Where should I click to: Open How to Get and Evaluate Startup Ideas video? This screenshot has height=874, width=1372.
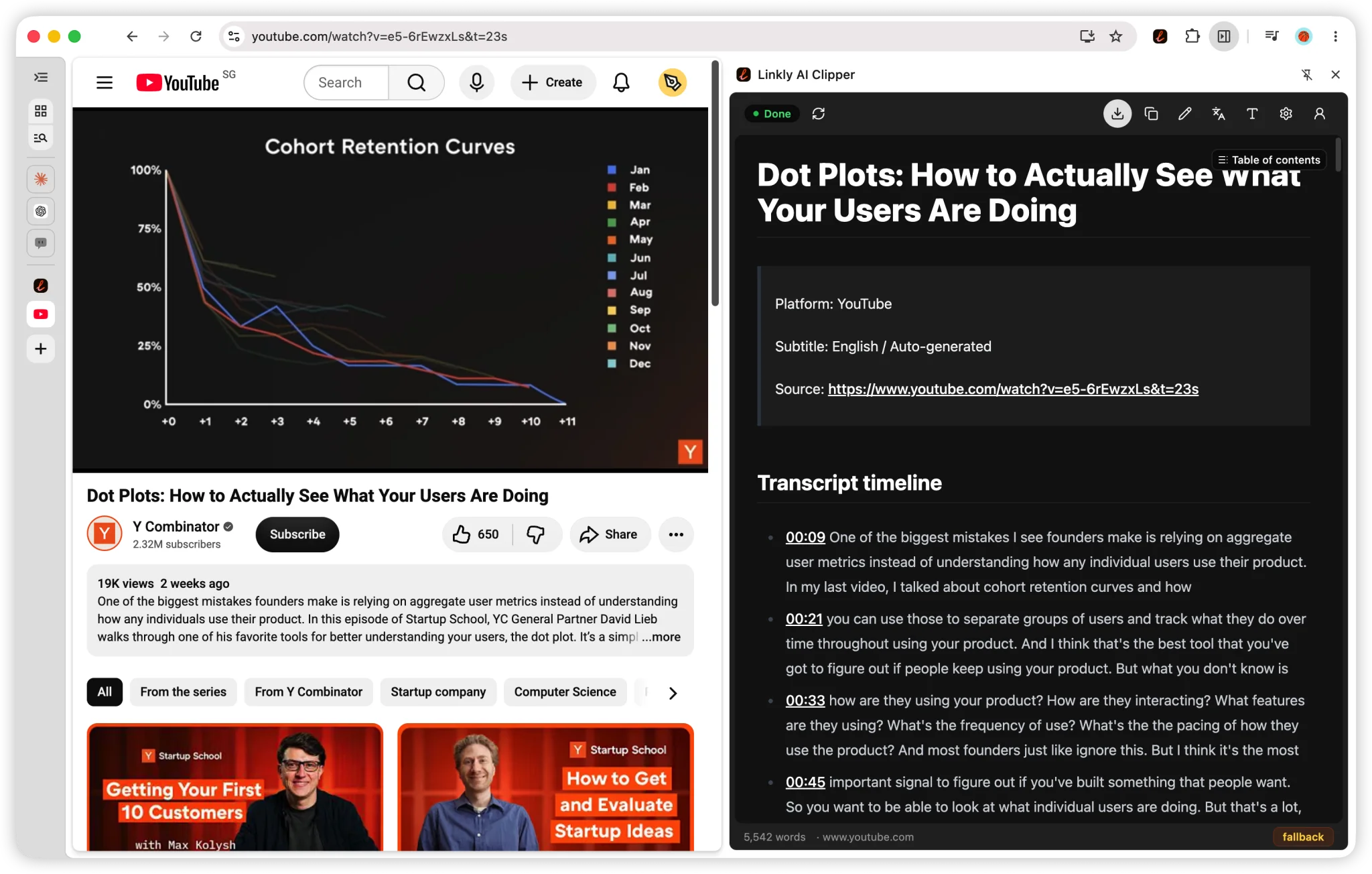(545, 787)
